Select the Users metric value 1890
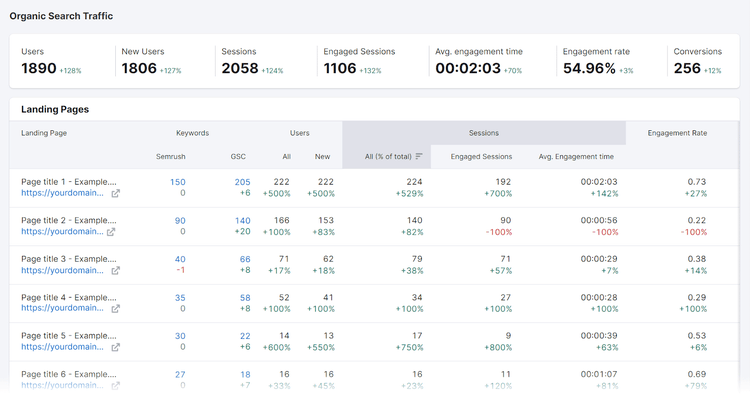Screen dimensions: 750x396 pyautogui.click(x=39, y=68)
